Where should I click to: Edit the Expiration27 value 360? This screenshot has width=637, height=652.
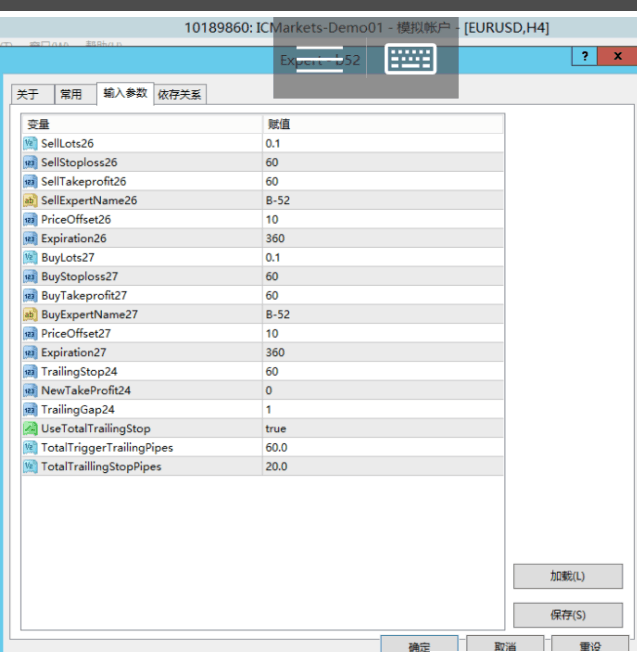coord(380,353)
